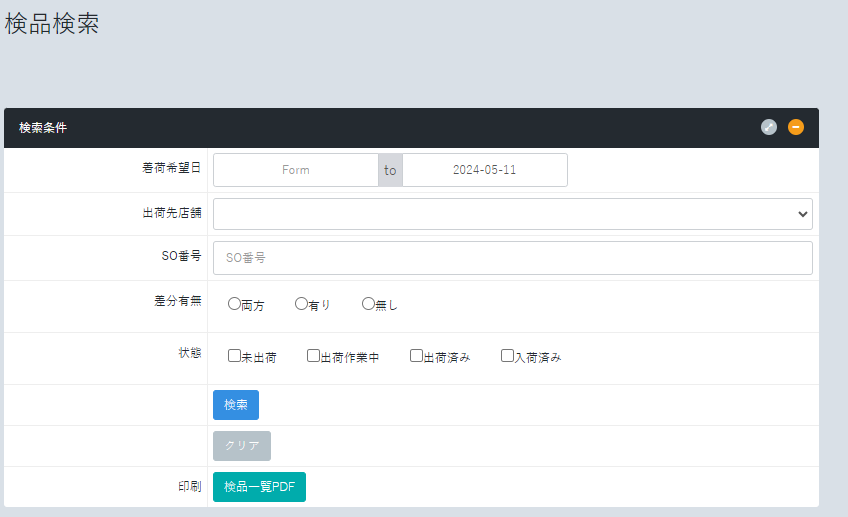
Task: Click the 着荷希望日 label
Action: (x=171, y=168)
